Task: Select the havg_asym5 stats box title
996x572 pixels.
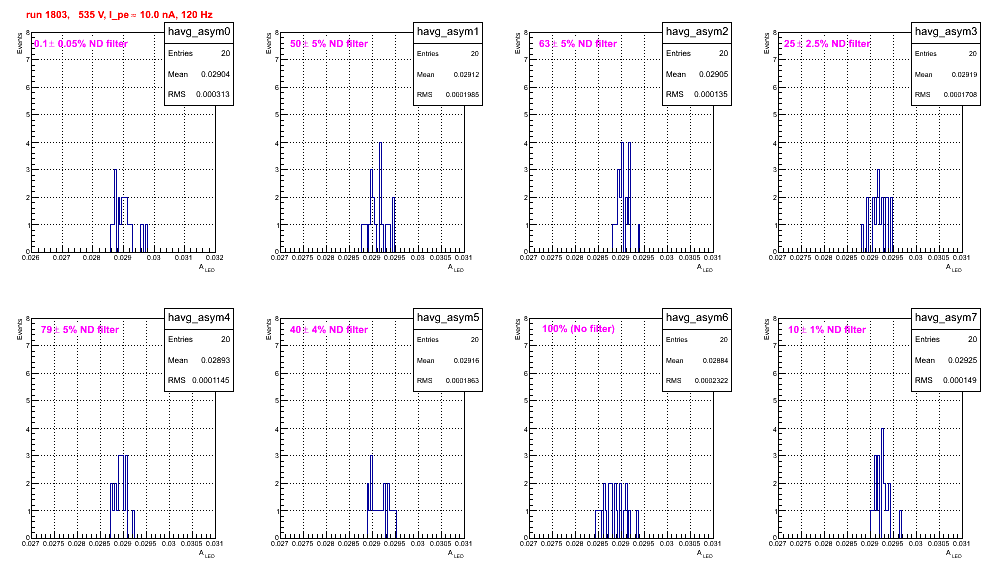Action: (x=448, y=318)
